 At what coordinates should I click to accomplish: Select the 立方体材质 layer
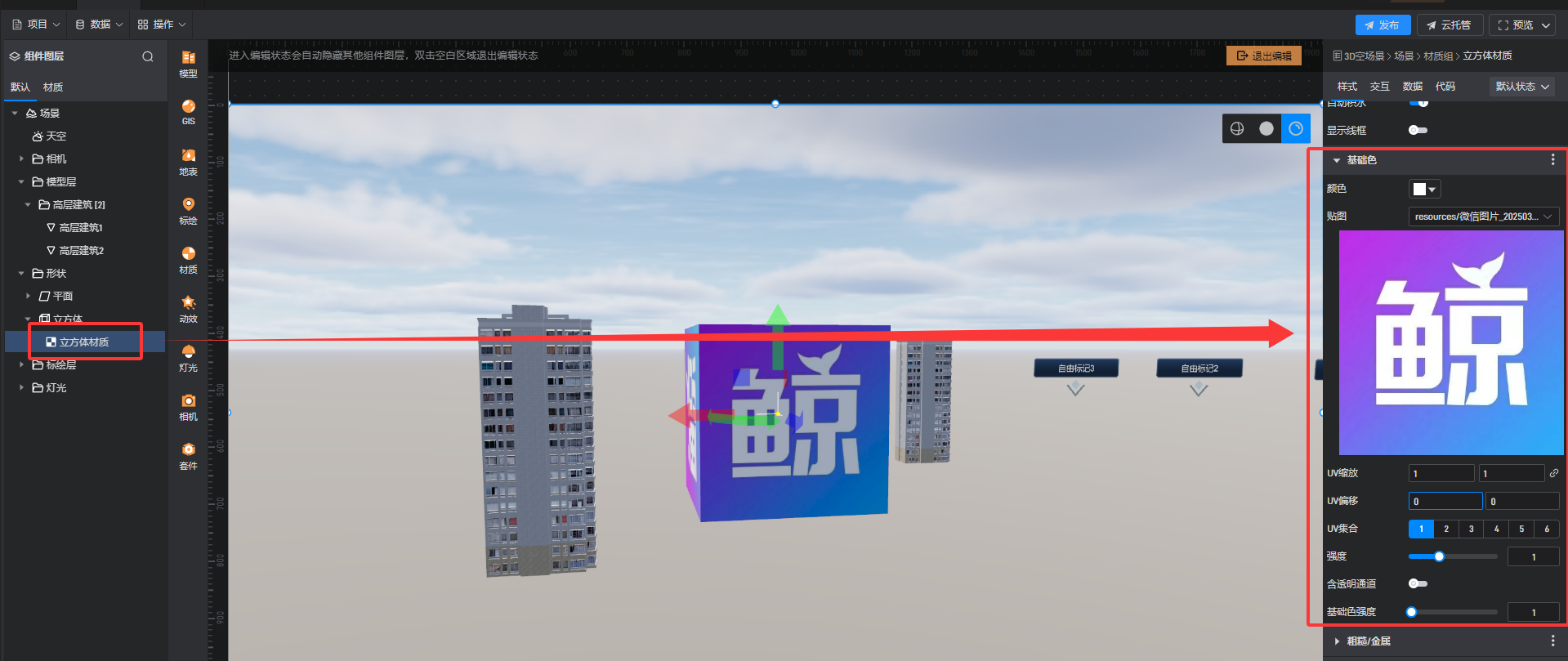[x=85, y=342]
